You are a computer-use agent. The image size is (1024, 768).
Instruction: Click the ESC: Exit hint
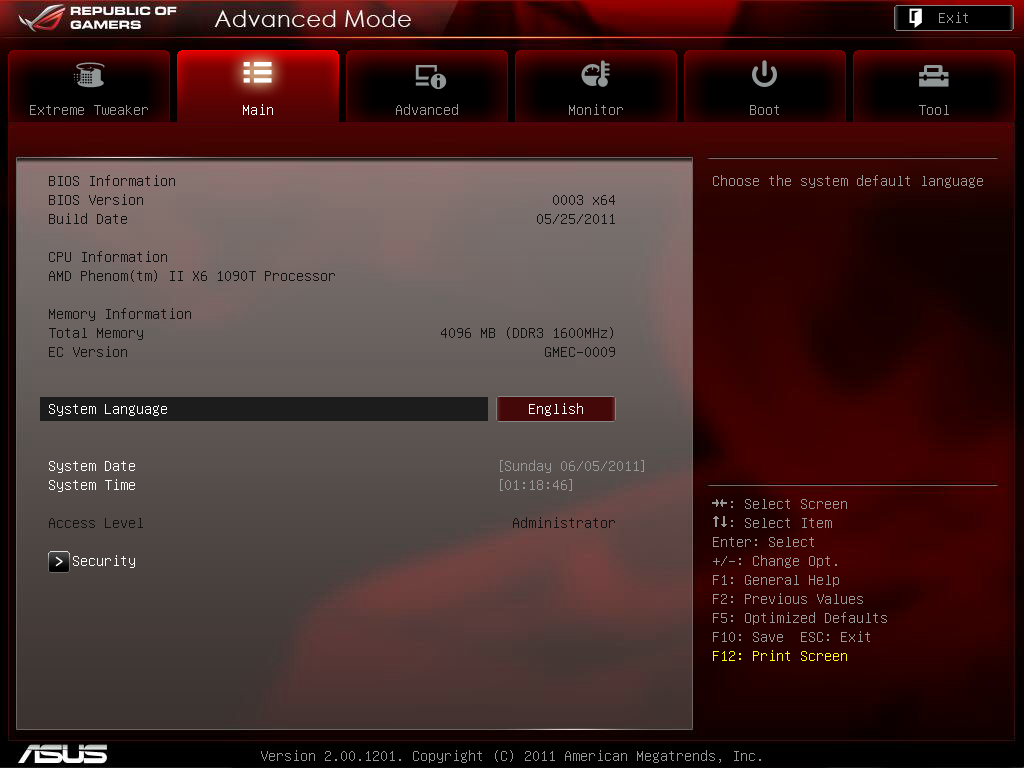835,636
